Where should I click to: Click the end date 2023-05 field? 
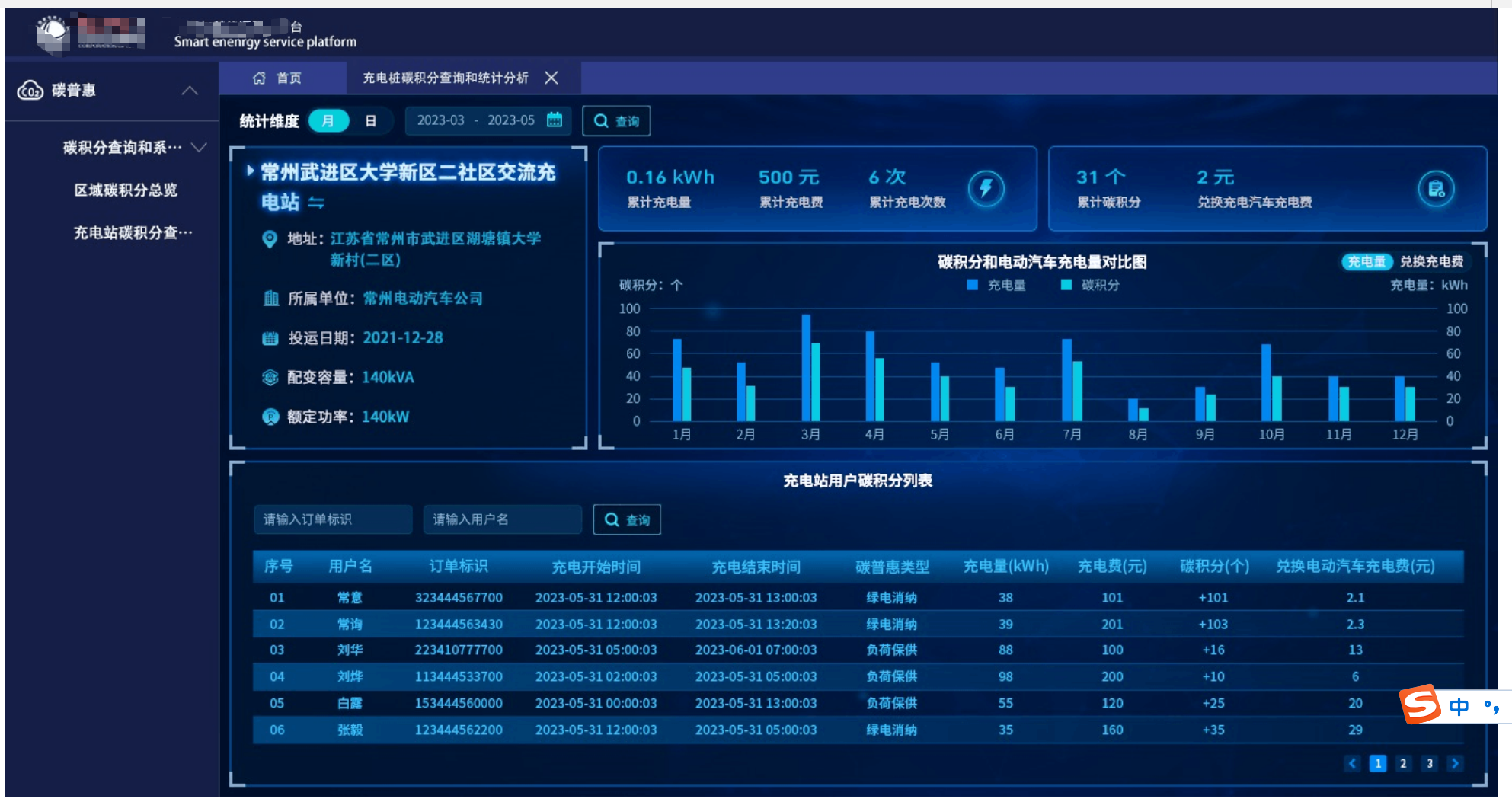[x=511, y=120]
